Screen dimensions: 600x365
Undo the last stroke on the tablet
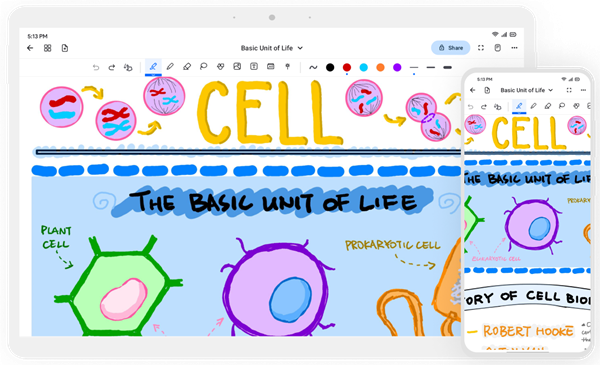96,67
